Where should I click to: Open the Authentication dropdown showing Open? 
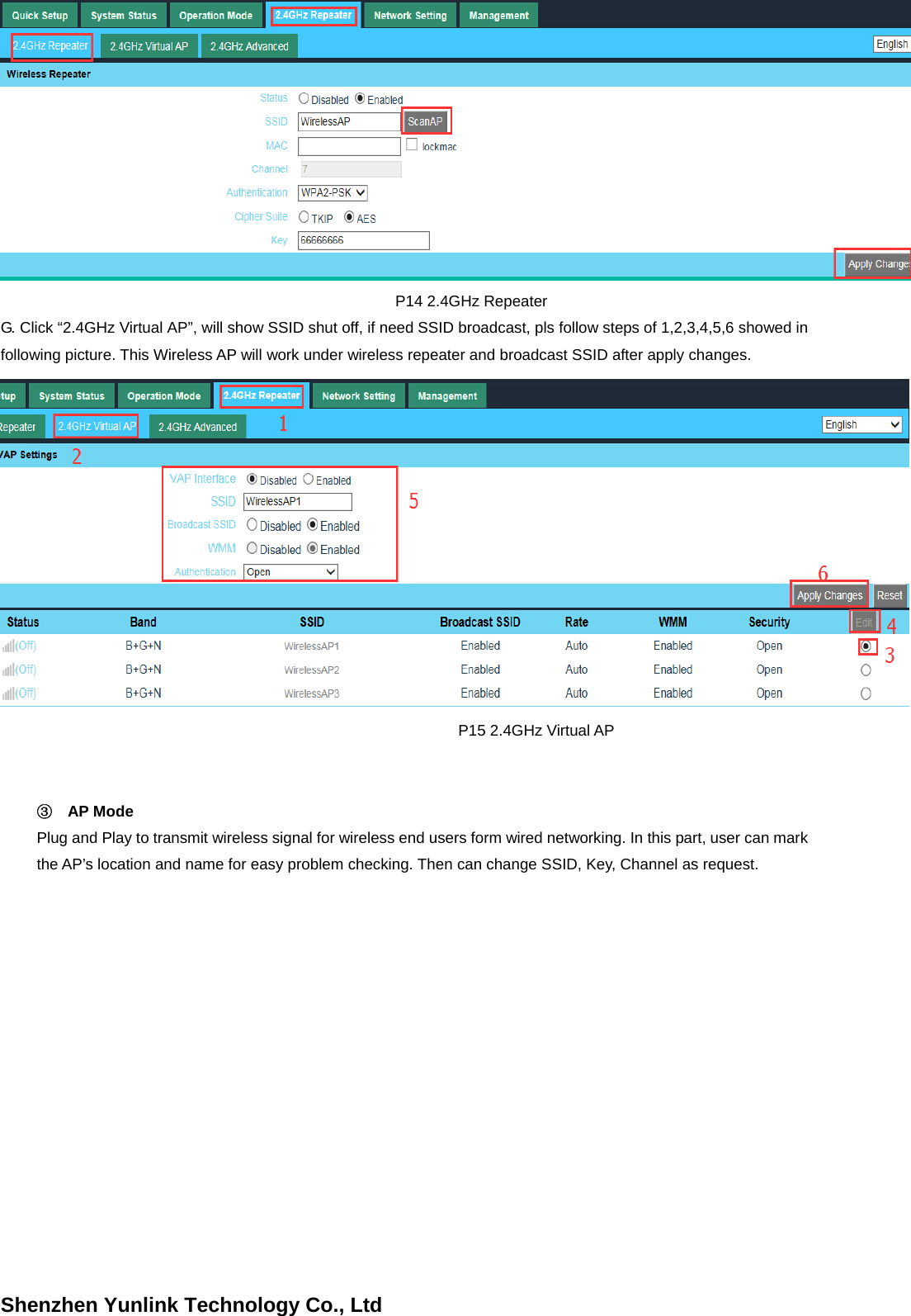tap(291, 572)
